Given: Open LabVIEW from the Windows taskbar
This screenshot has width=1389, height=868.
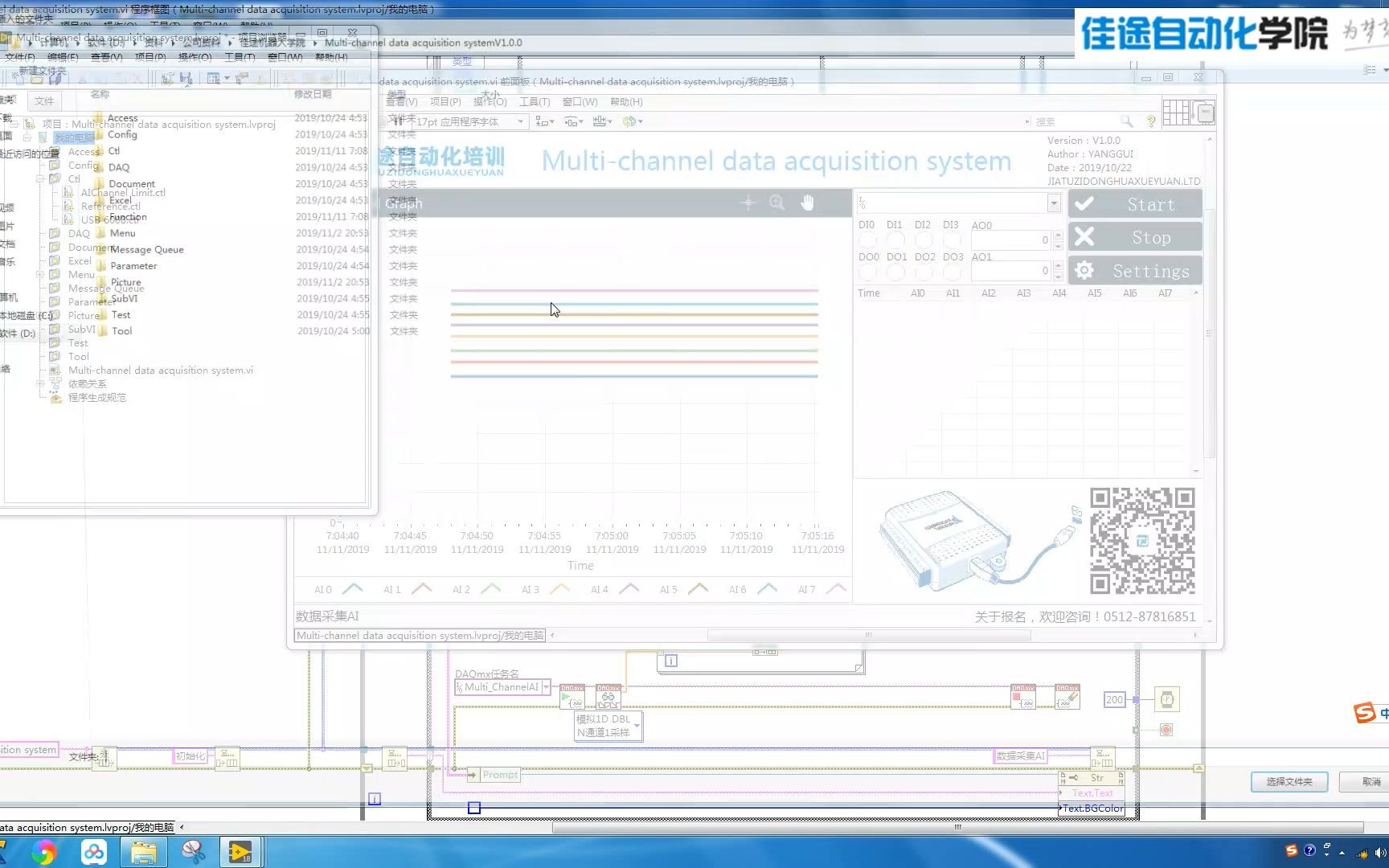Looking at the screenshot, I should point(240,852).
